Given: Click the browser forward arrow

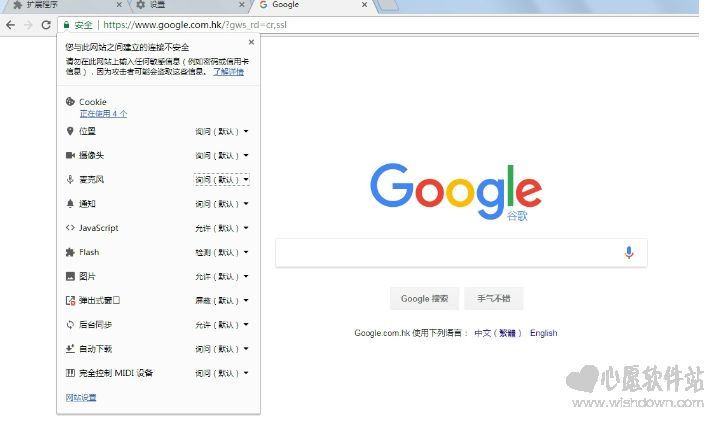Looking at the screenshot, I should (28, 25).
